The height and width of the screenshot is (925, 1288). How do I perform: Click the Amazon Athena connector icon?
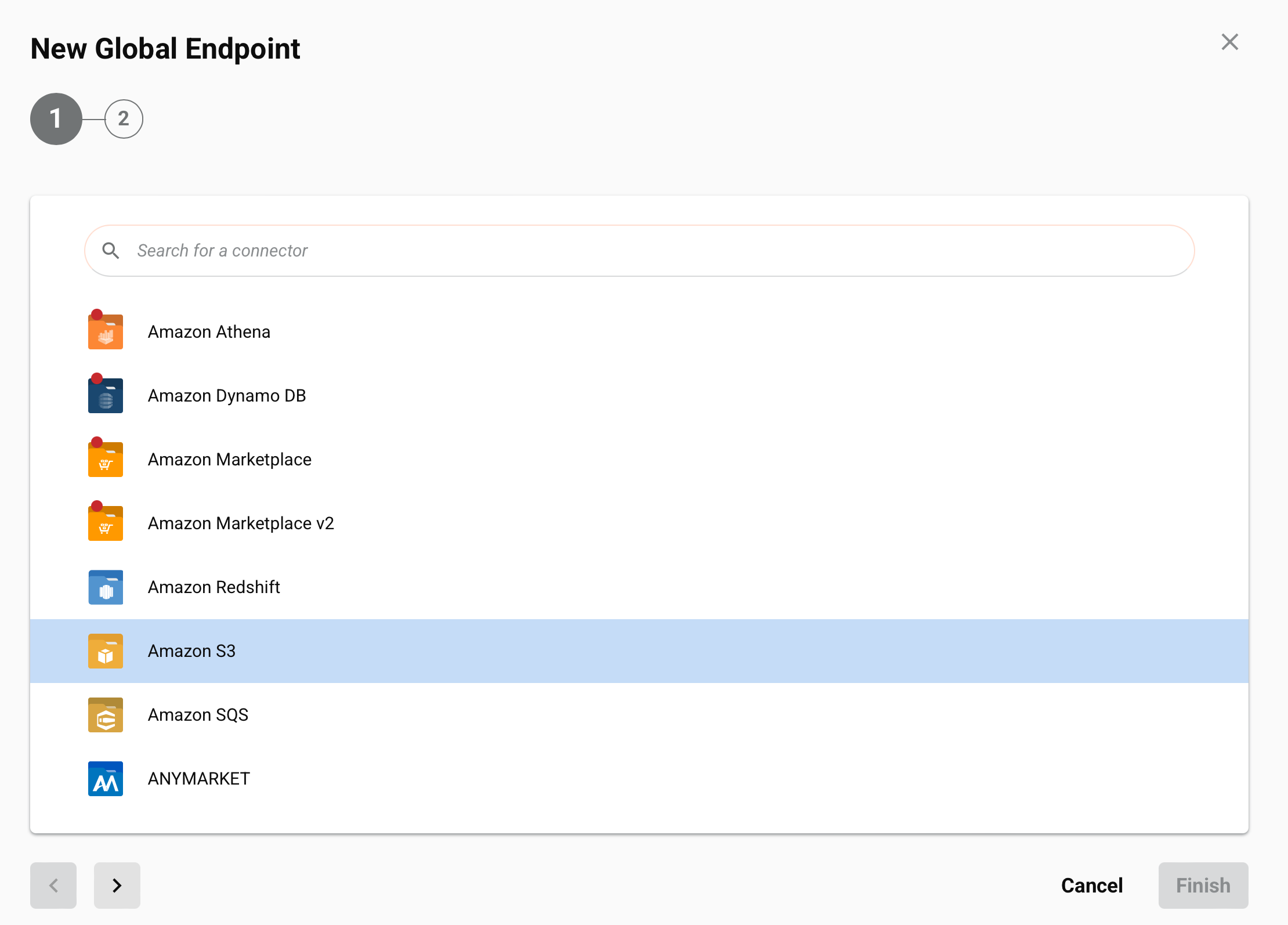click(105, 331)
